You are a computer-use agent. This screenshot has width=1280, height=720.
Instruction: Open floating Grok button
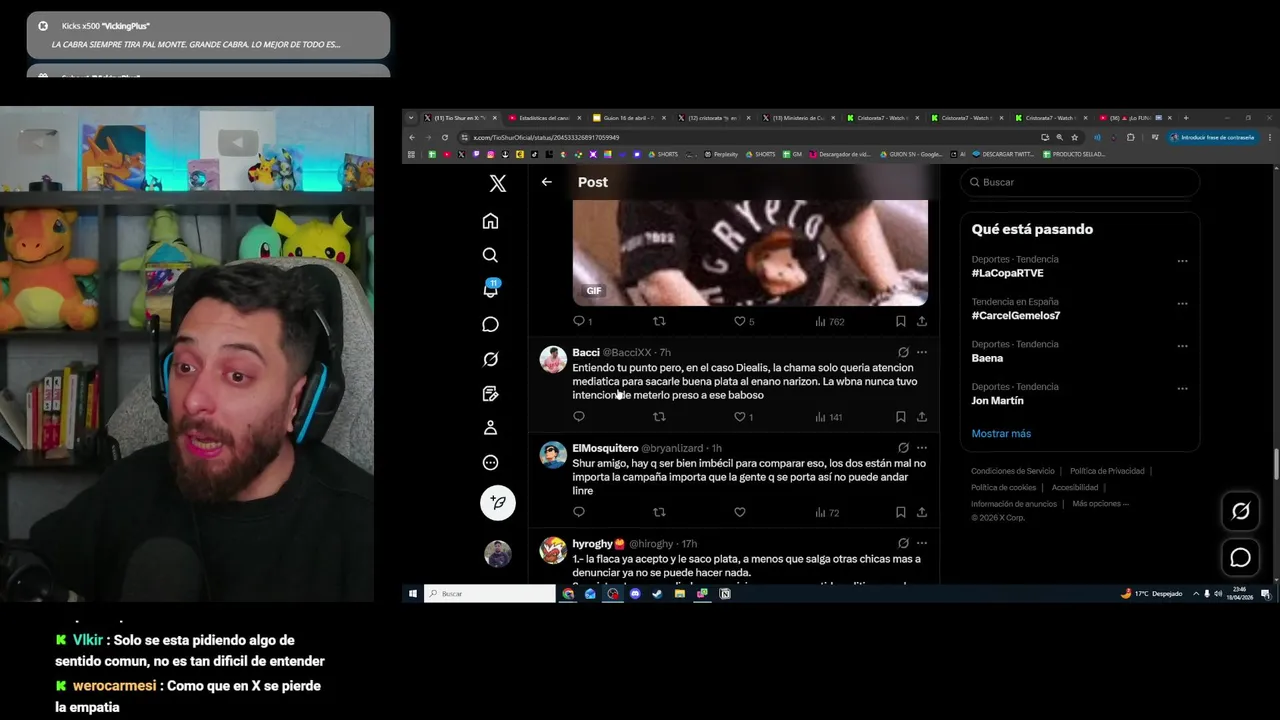click(x=1241, y=511)
